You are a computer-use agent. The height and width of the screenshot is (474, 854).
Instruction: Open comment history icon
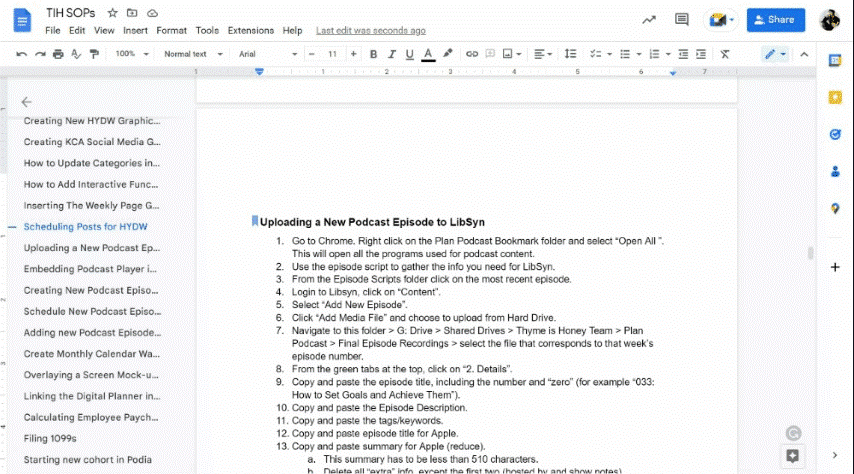(x=682, y=19)
